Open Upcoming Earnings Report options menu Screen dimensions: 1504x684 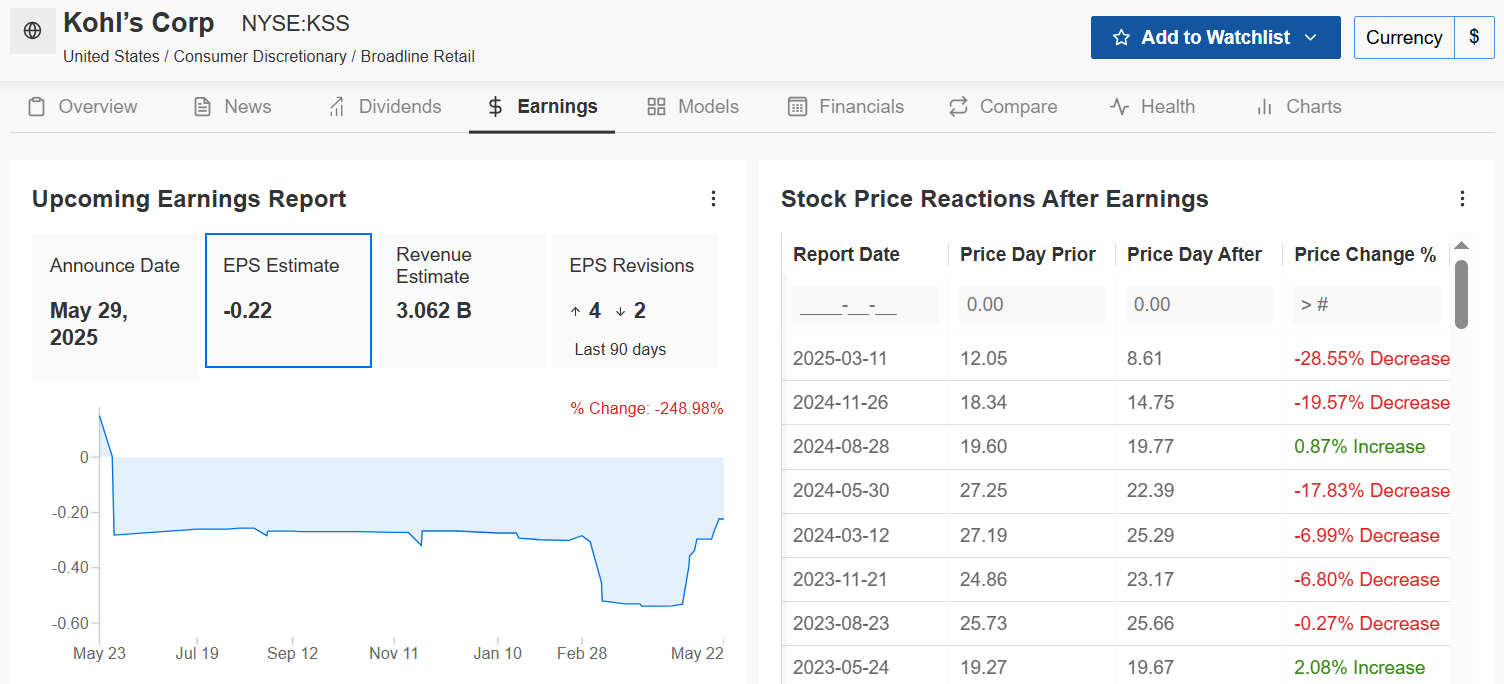(x=713, y=199)
